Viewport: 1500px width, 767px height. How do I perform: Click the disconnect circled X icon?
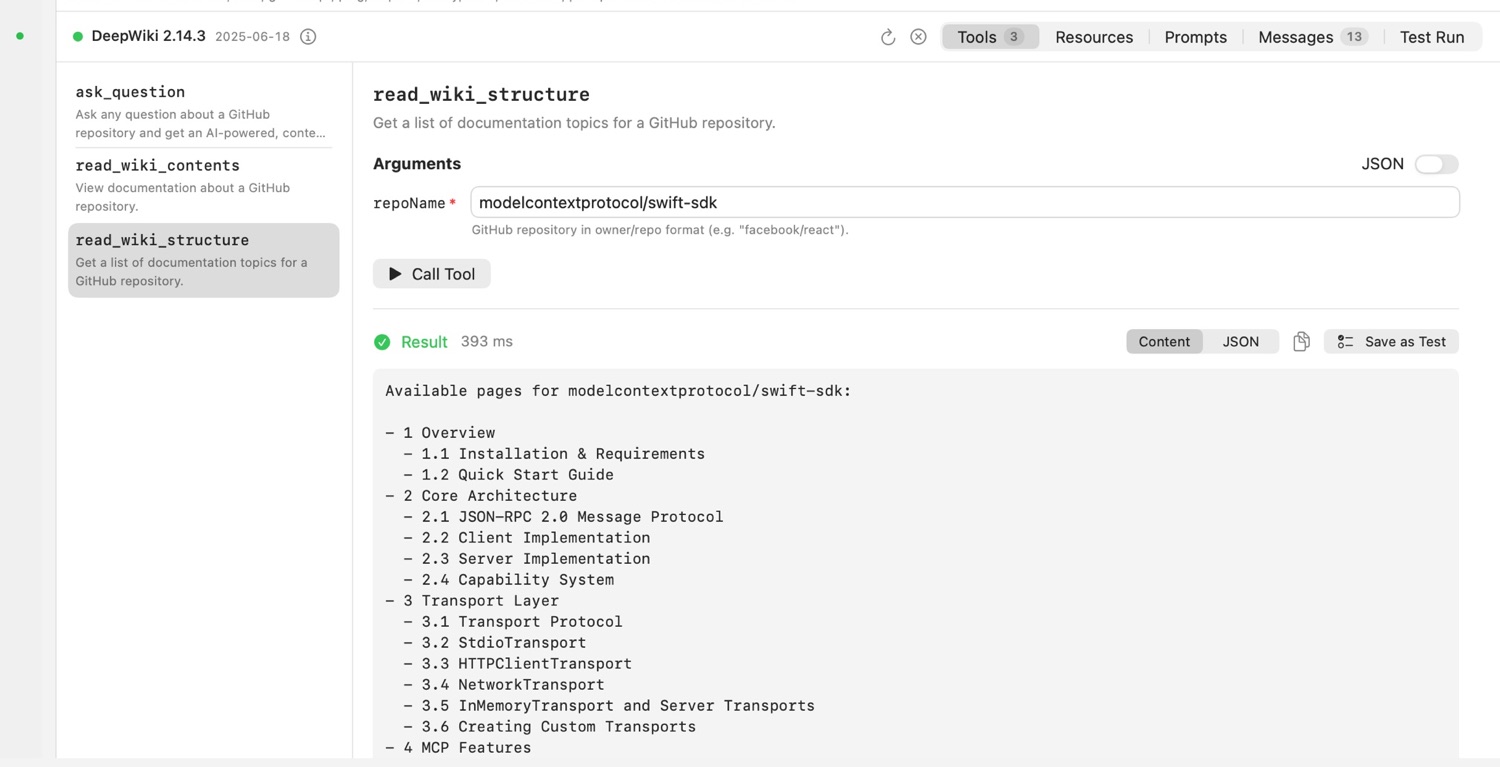pos(918,37)
